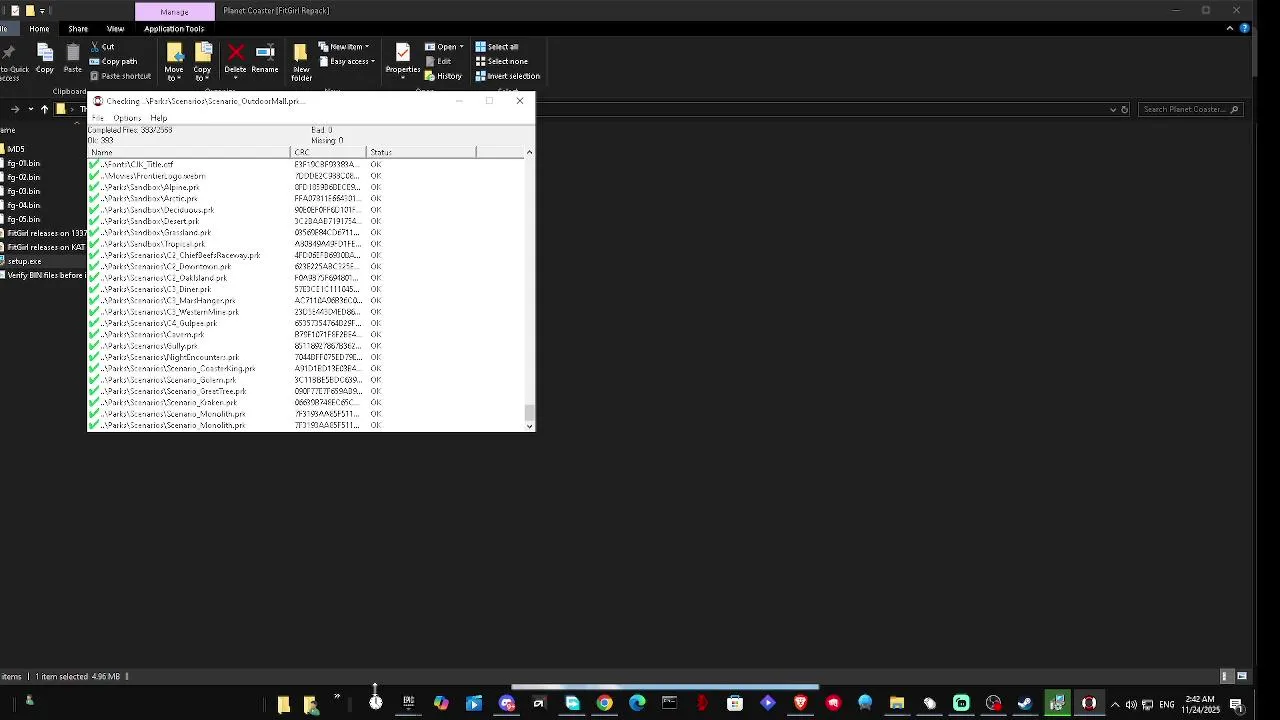The width and height of the screenshot is (1280, 720).
Task: Show hidden system tray icons
Action: [x=1115, y=704]
